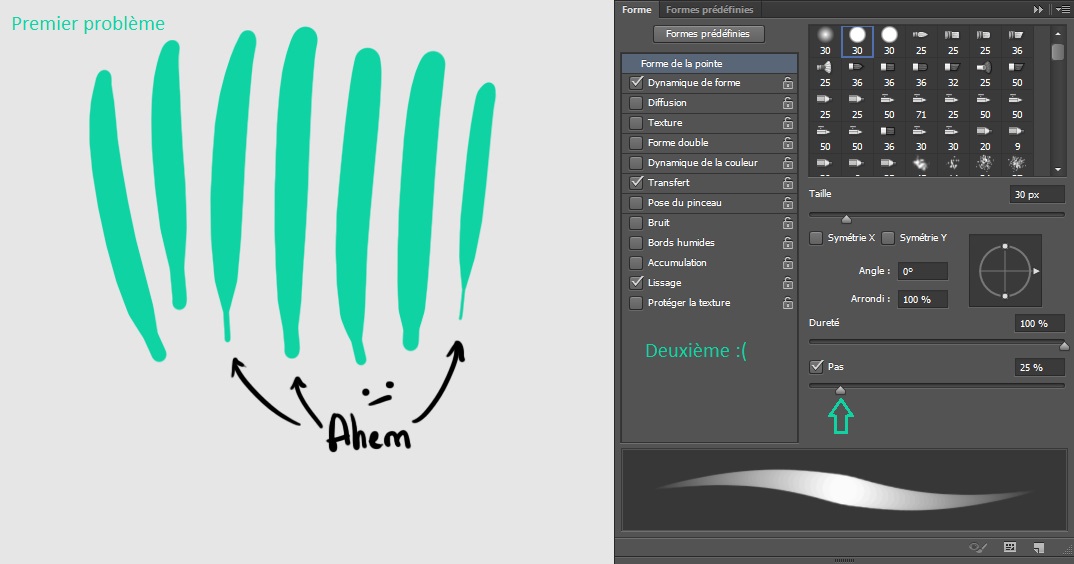Click the new brush preset icon at panel bottom
Screen dimensions: 1074x564
point(1039,548)
